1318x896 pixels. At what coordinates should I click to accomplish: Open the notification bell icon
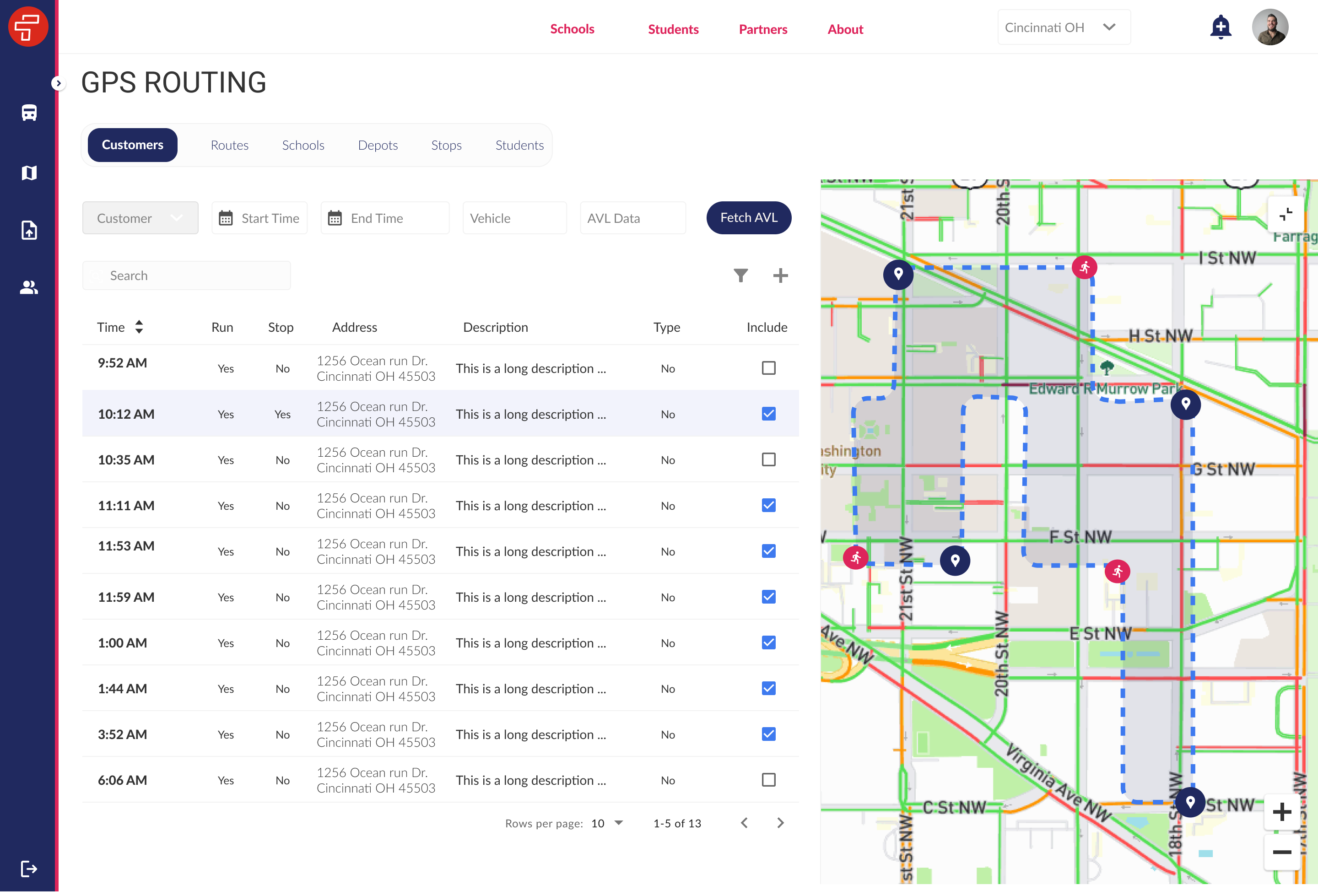pos(1220,26)
